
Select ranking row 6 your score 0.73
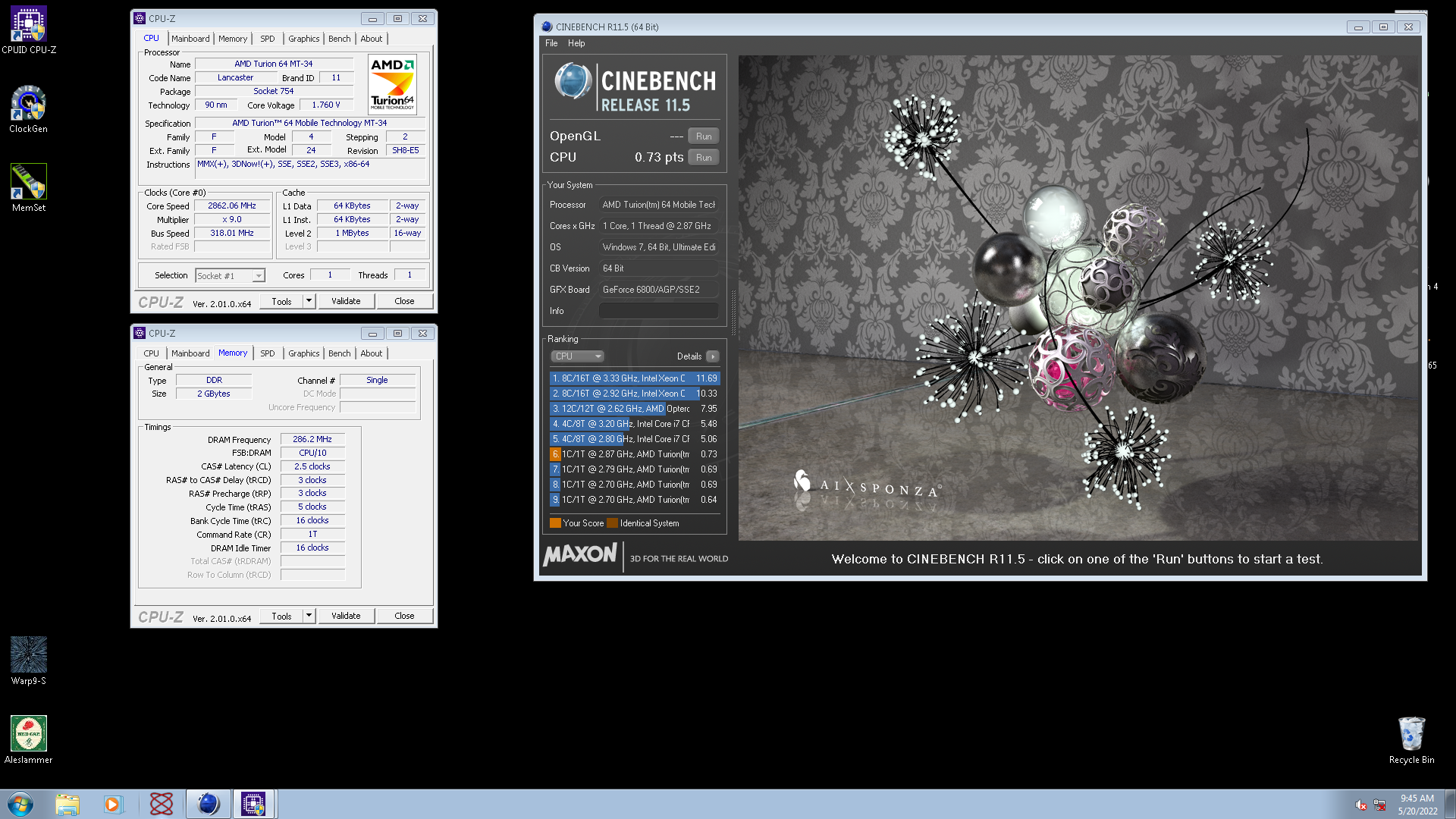[635, 454]
